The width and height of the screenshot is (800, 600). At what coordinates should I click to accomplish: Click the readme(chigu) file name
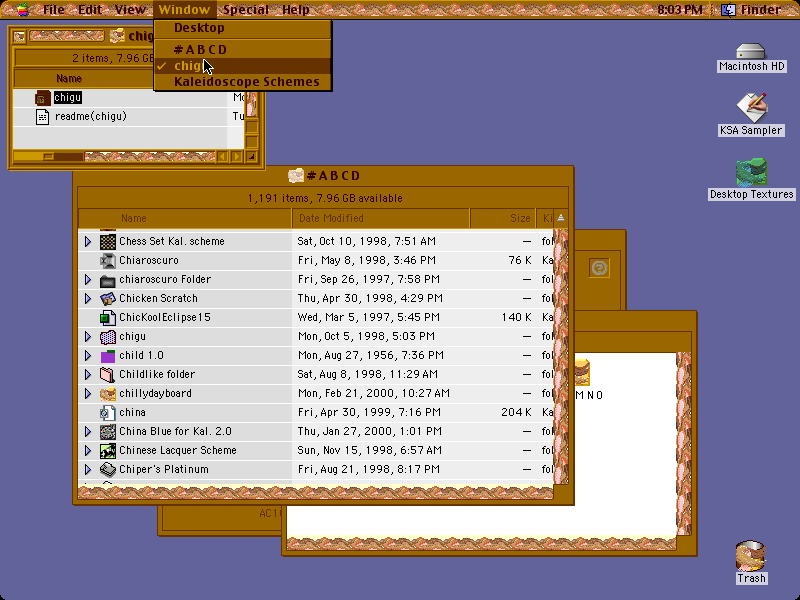[91, 116]
